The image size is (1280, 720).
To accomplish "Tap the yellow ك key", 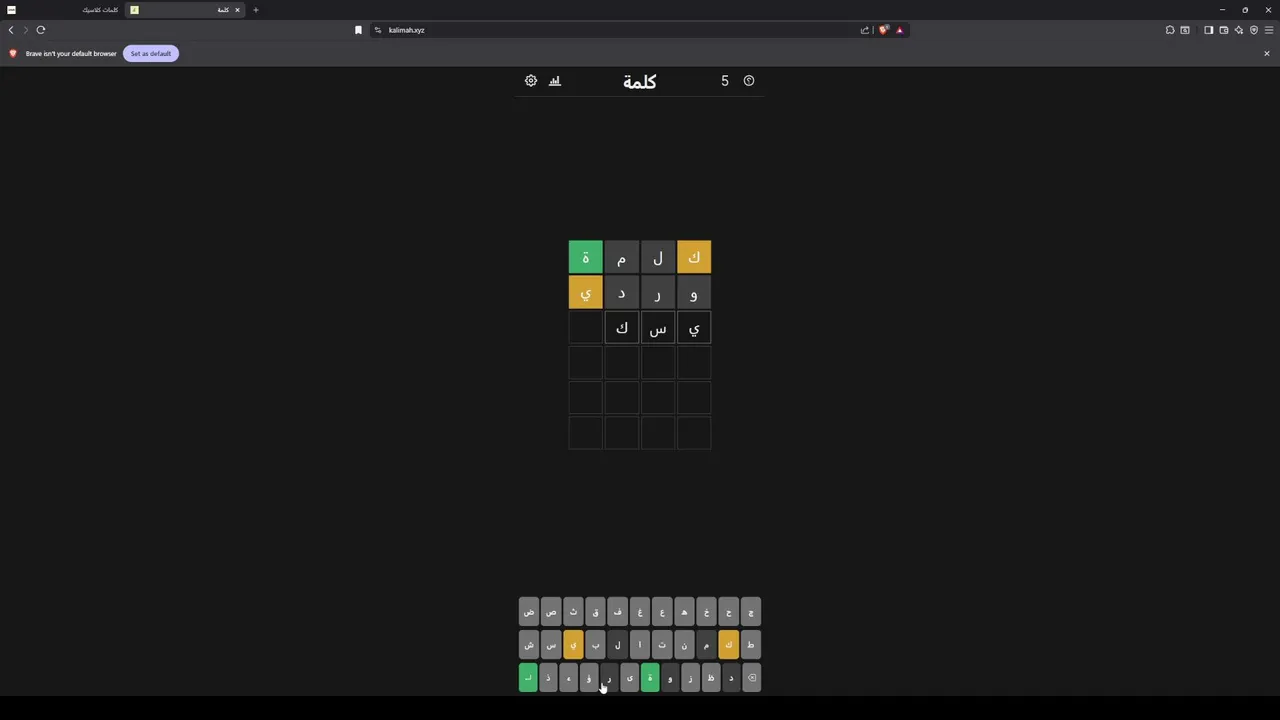I will [x=728, y=645].
